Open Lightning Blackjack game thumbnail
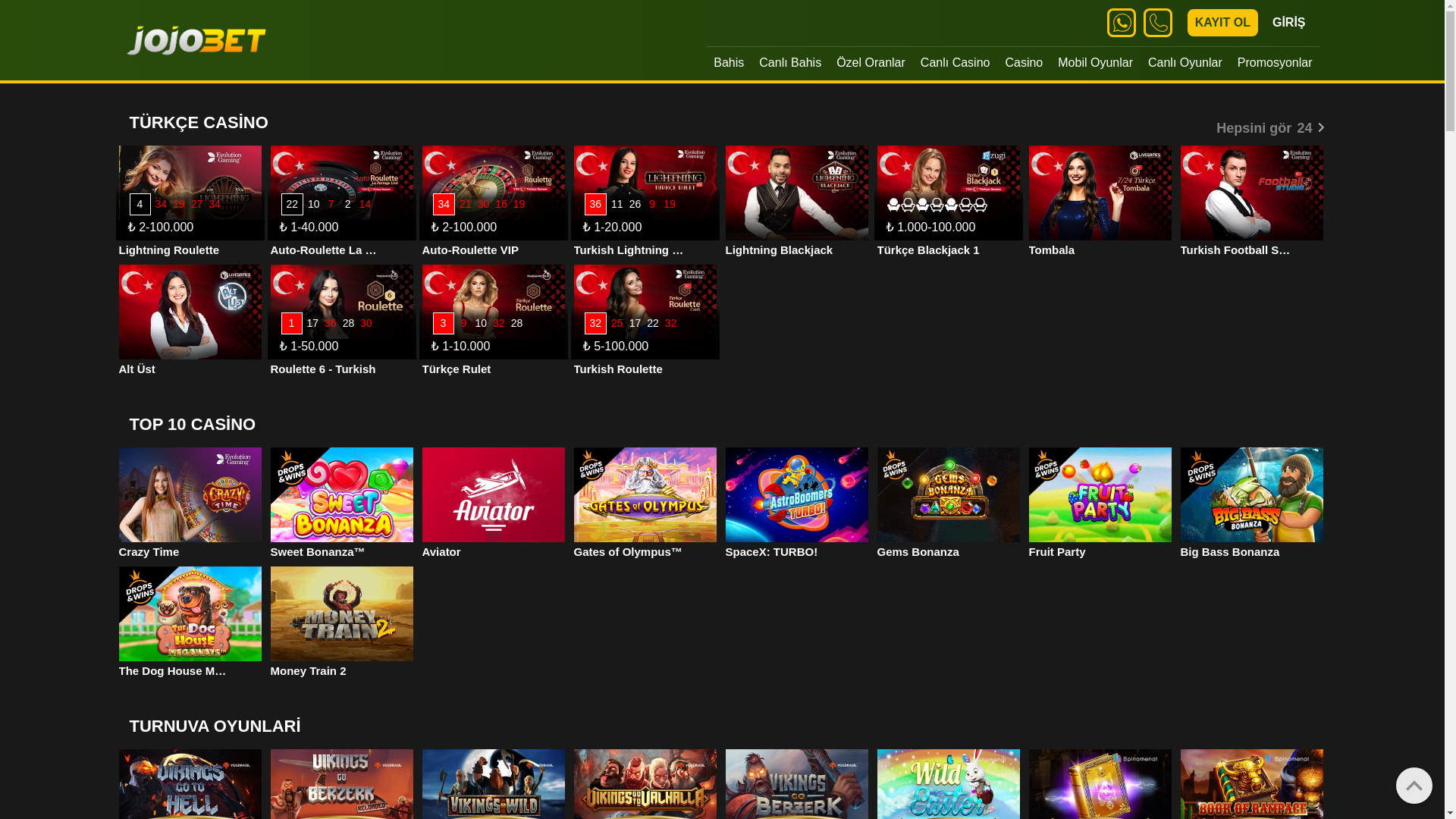The image size is (1456, 819). point(796,193)
